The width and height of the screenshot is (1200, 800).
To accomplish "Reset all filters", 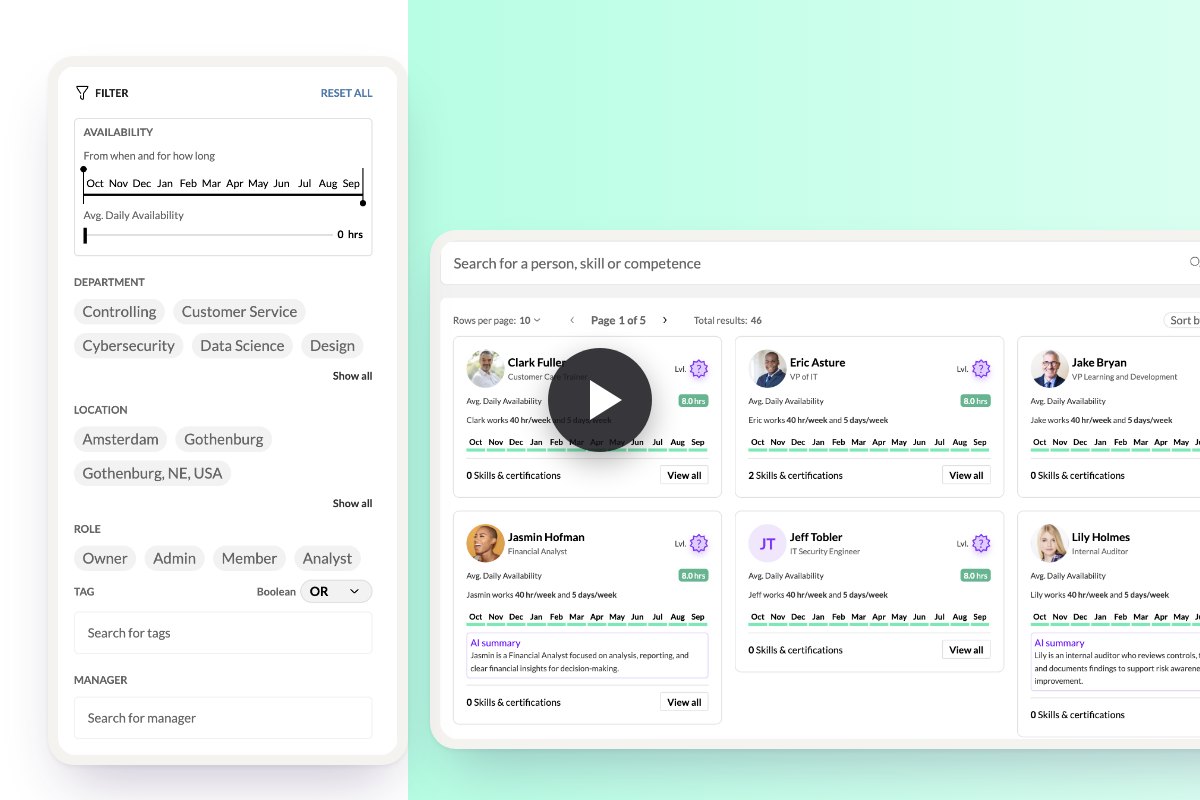I will click(346, 93).
